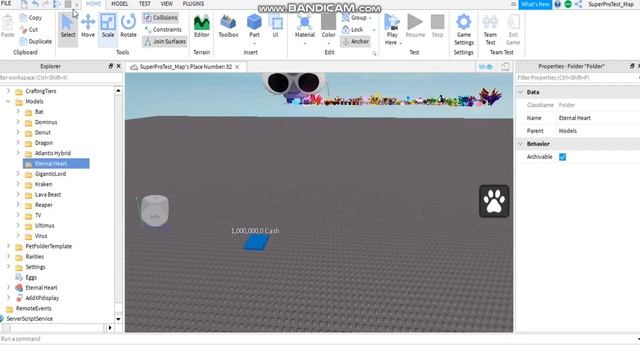Collapse the Behavior properties section
Screen dimensions: 640x360
coord(520,144)
